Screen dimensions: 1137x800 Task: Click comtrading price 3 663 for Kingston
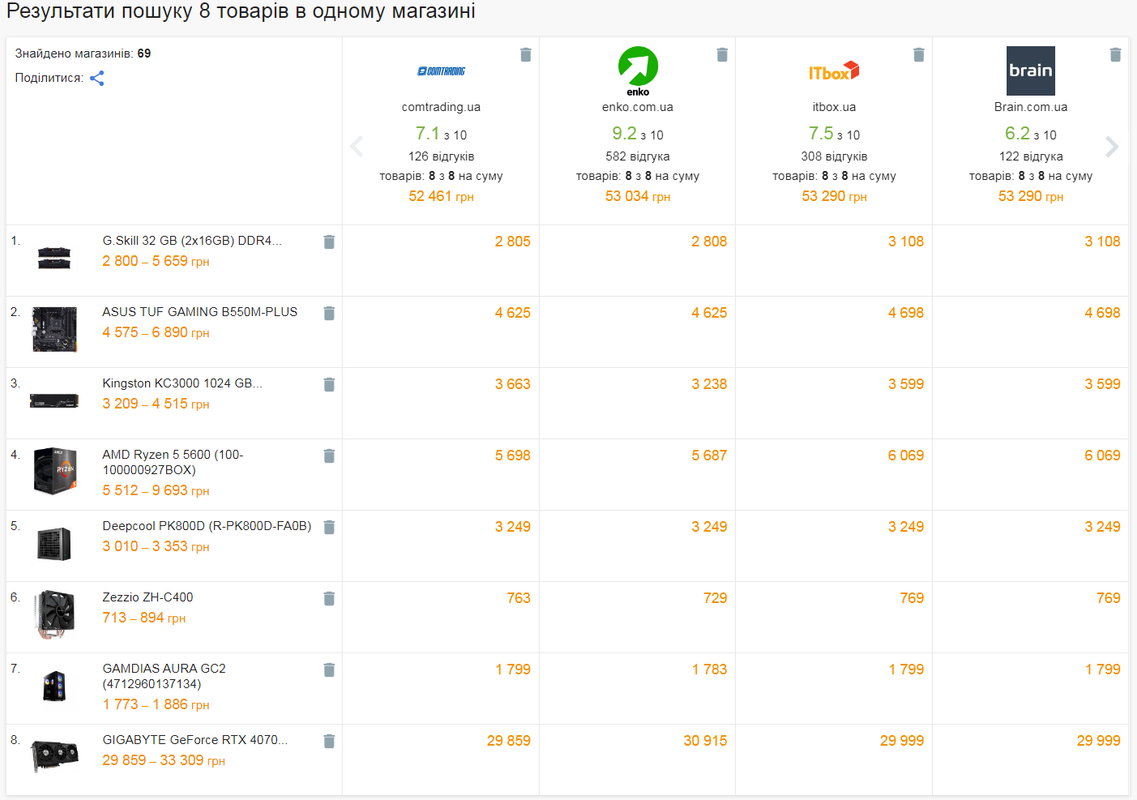point(513,384)
